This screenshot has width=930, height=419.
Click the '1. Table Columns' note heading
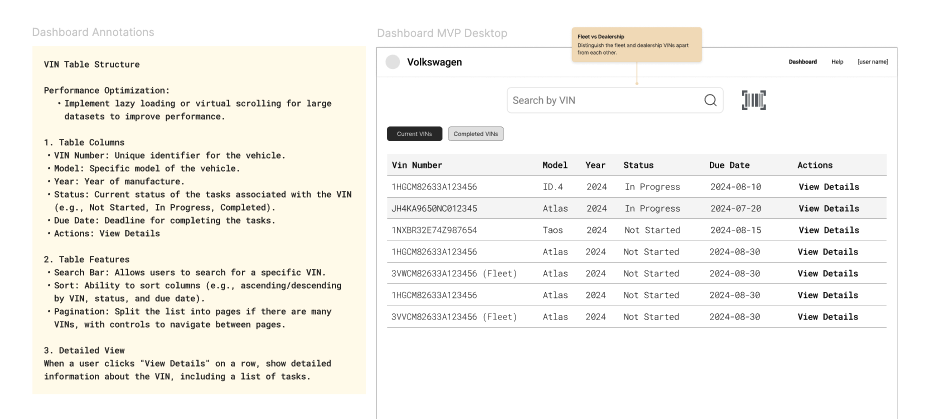tap(84, 142)
